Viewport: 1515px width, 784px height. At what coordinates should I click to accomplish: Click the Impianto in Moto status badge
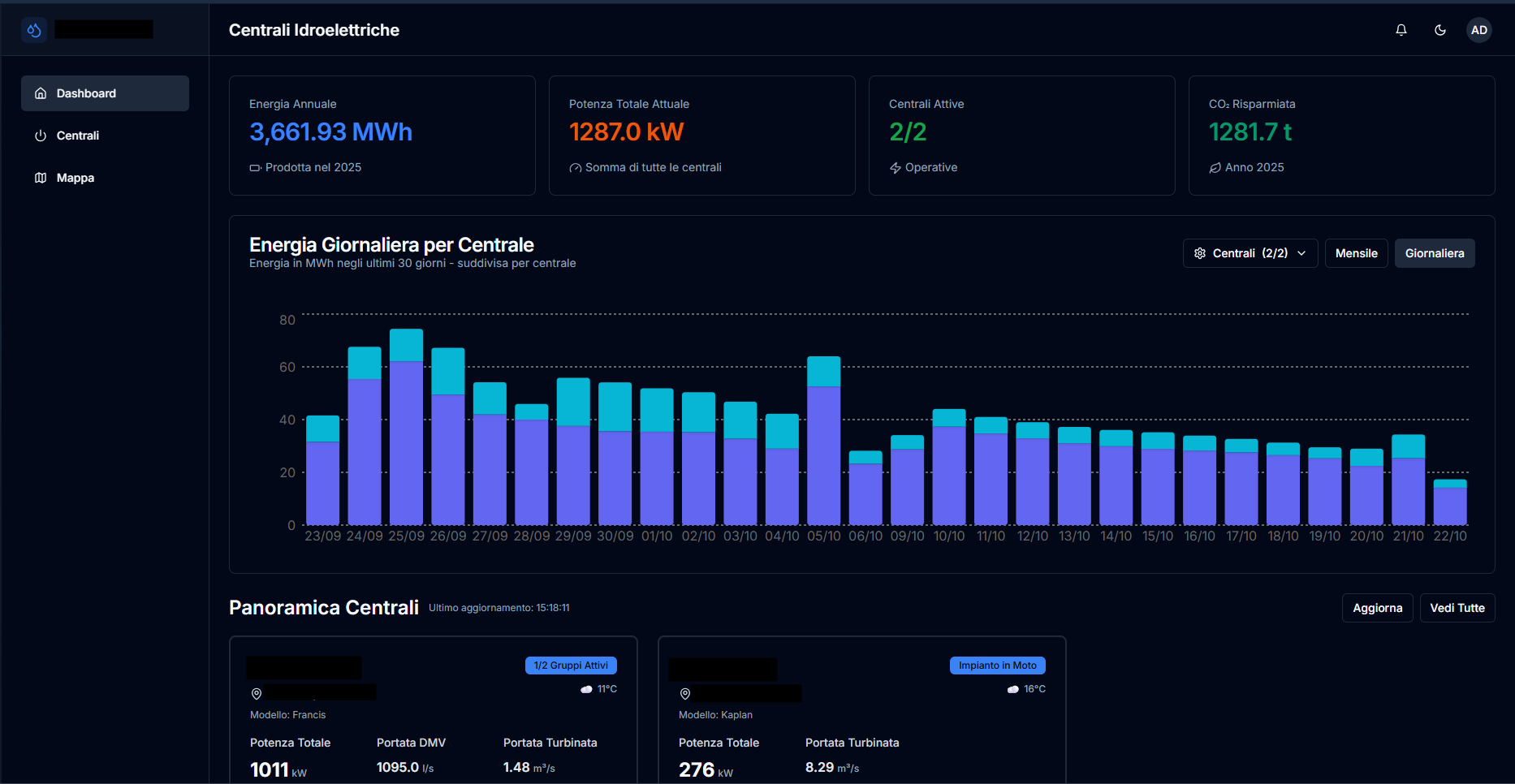tap(997, 665)
